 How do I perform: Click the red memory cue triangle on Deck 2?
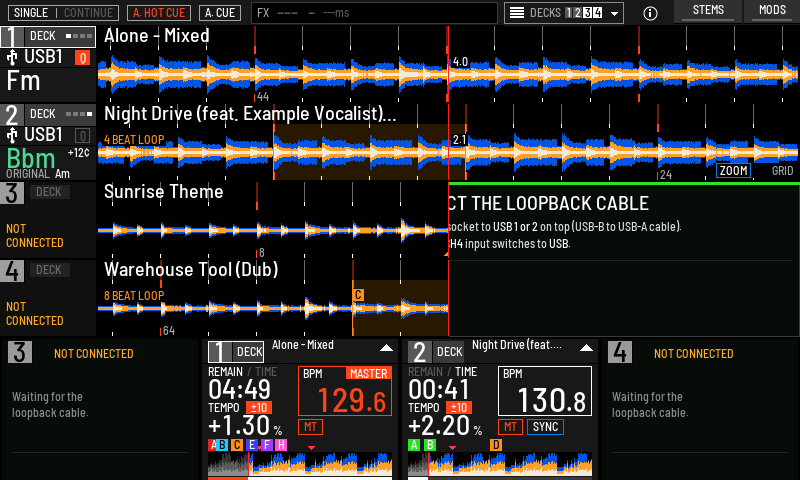452,448
